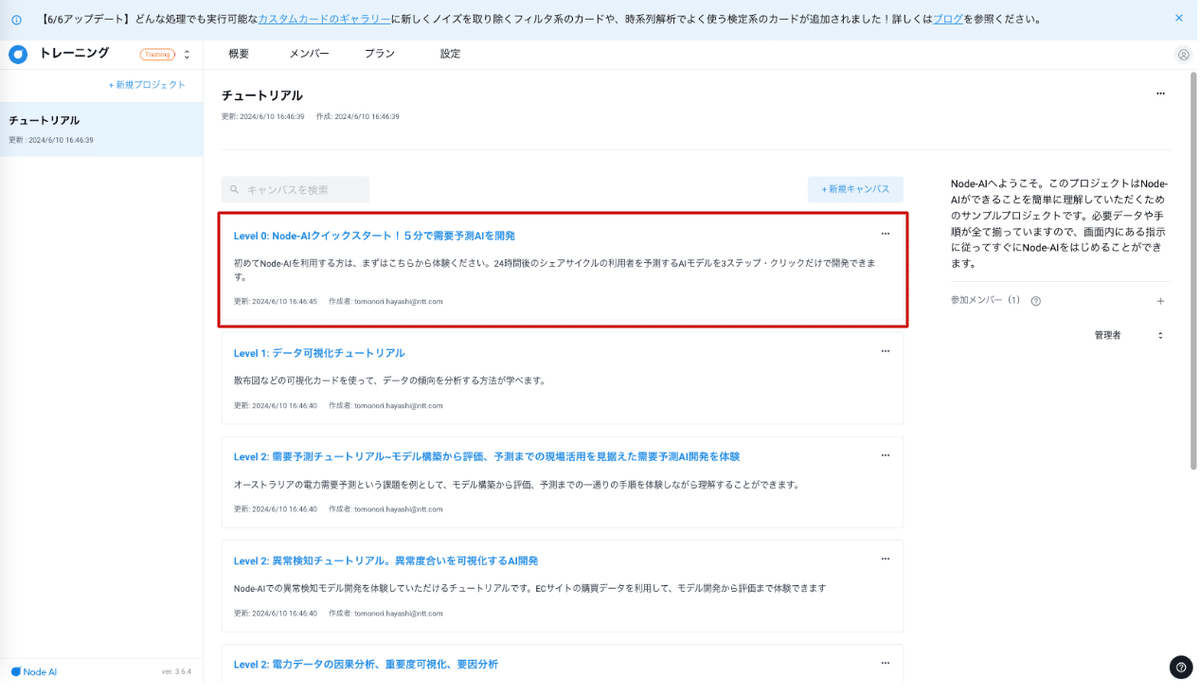Click the 散布図などの可視化カード description text
This screenshot has width=1200, height=690.
tap(389, 381)
